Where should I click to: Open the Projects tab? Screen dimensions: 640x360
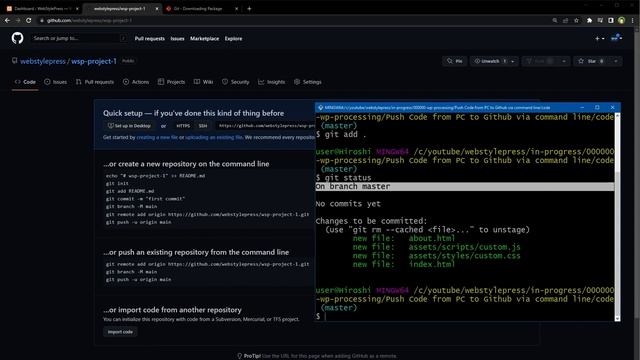tap(171, 82)
